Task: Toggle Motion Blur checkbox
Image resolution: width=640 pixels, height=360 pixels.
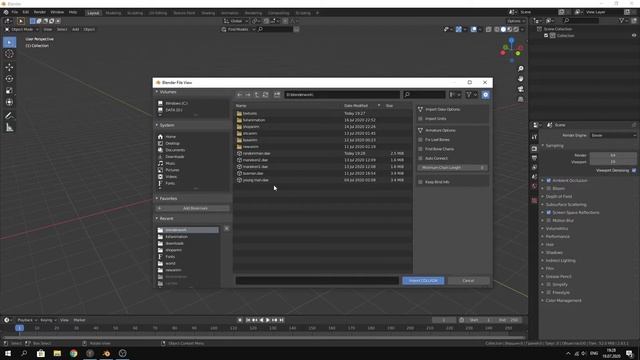Action: pos(549,220)
